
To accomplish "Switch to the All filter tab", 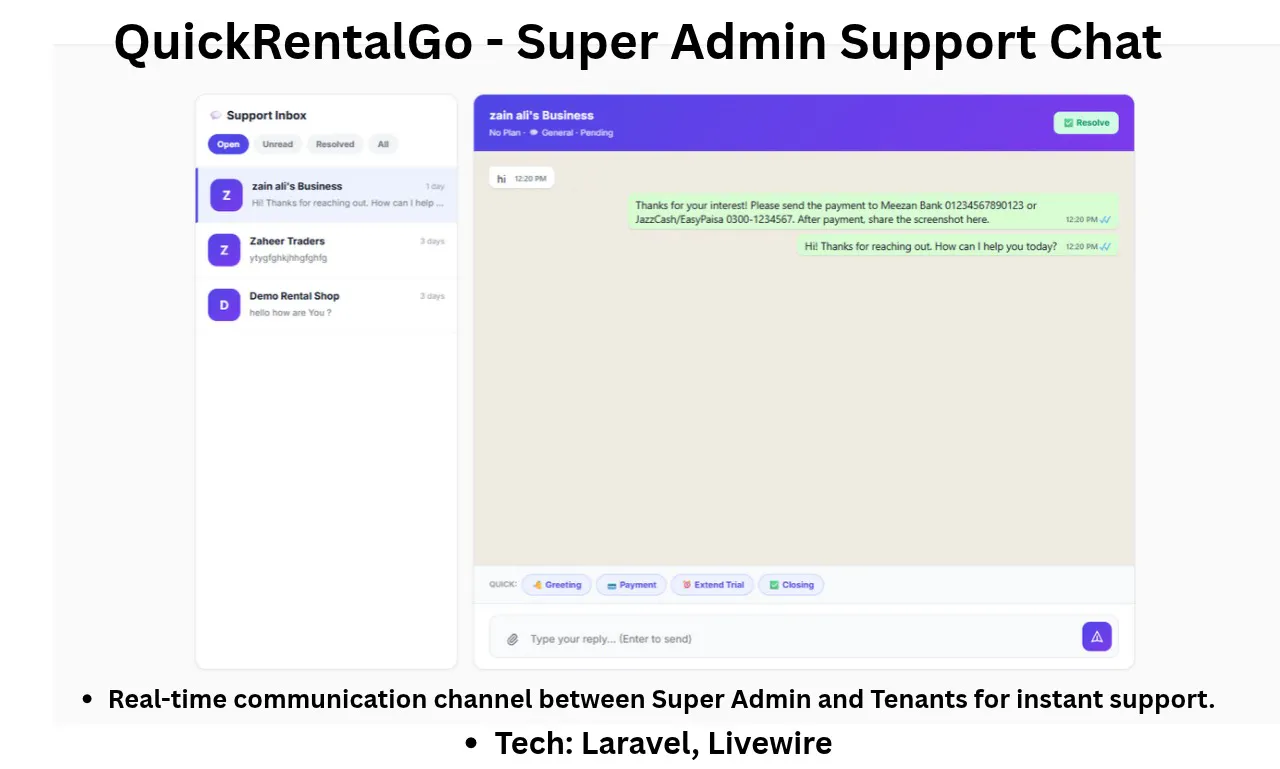I will coord(383,144).
